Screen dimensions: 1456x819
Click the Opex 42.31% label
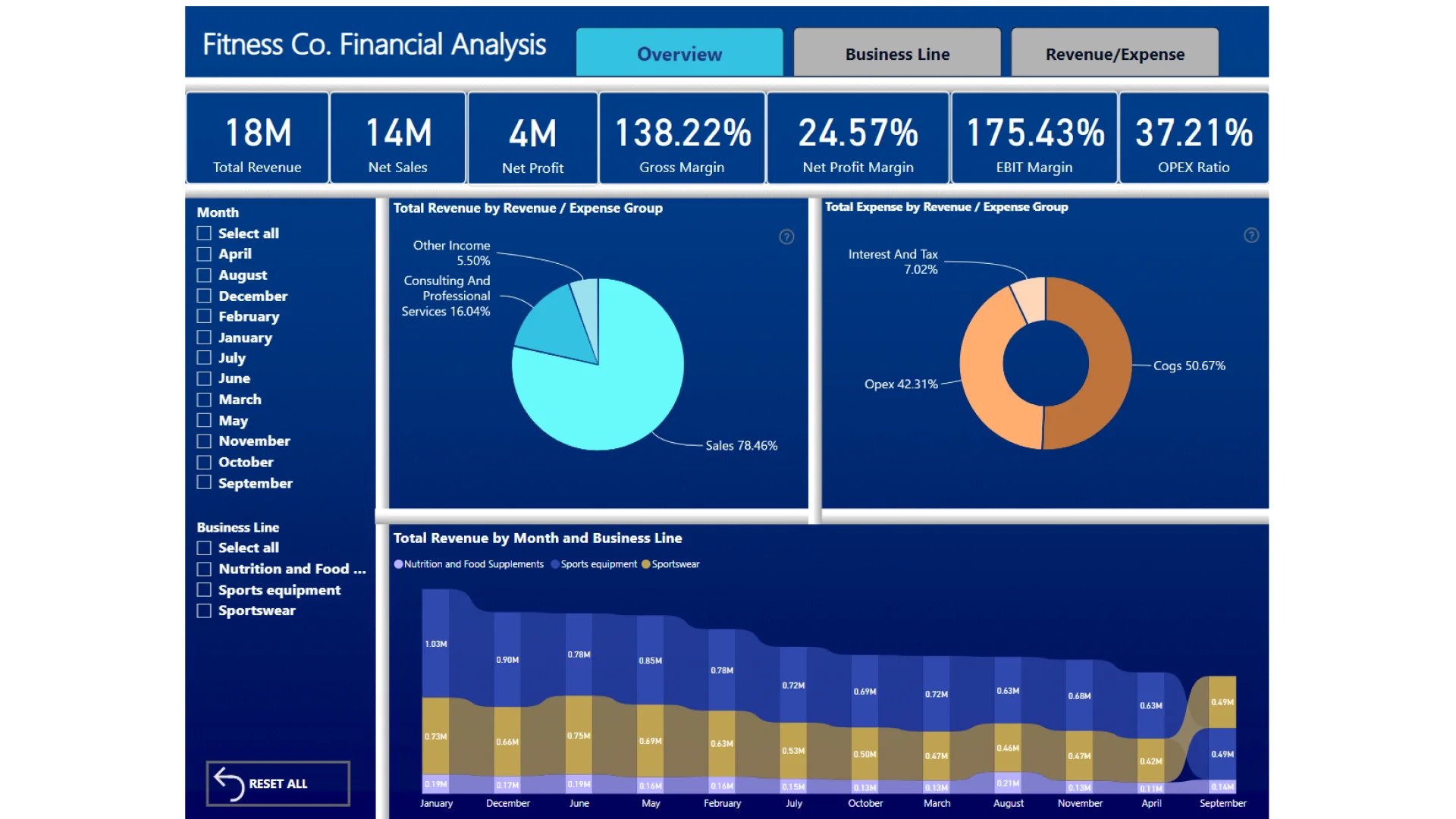click(x=901, y=384)
